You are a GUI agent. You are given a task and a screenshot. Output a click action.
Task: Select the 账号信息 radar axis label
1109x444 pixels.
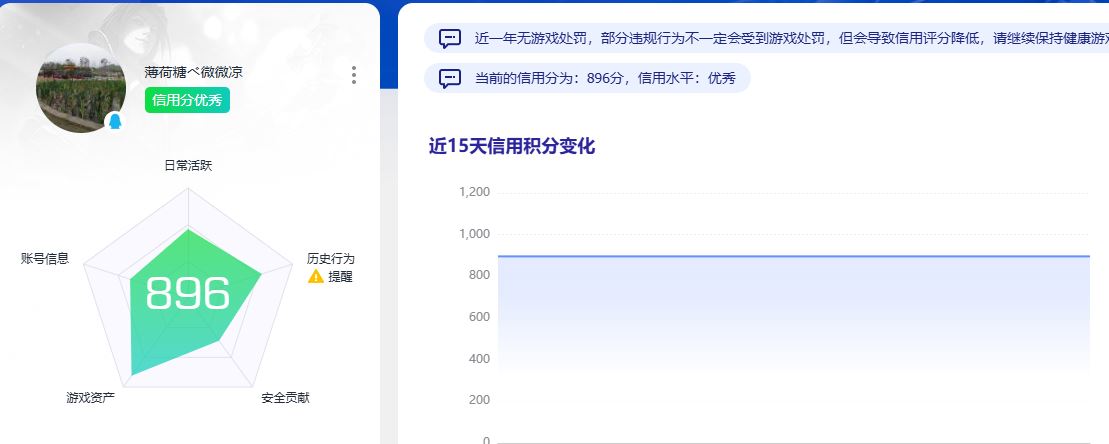[x=45, y=259]
